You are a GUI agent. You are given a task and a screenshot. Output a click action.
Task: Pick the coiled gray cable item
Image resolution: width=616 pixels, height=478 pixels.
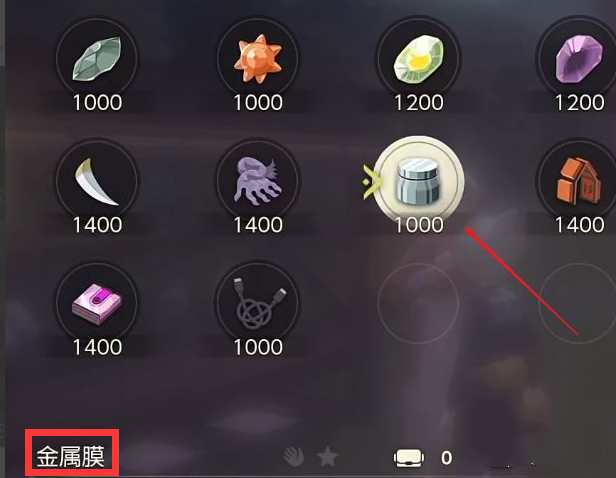(258, 303)
